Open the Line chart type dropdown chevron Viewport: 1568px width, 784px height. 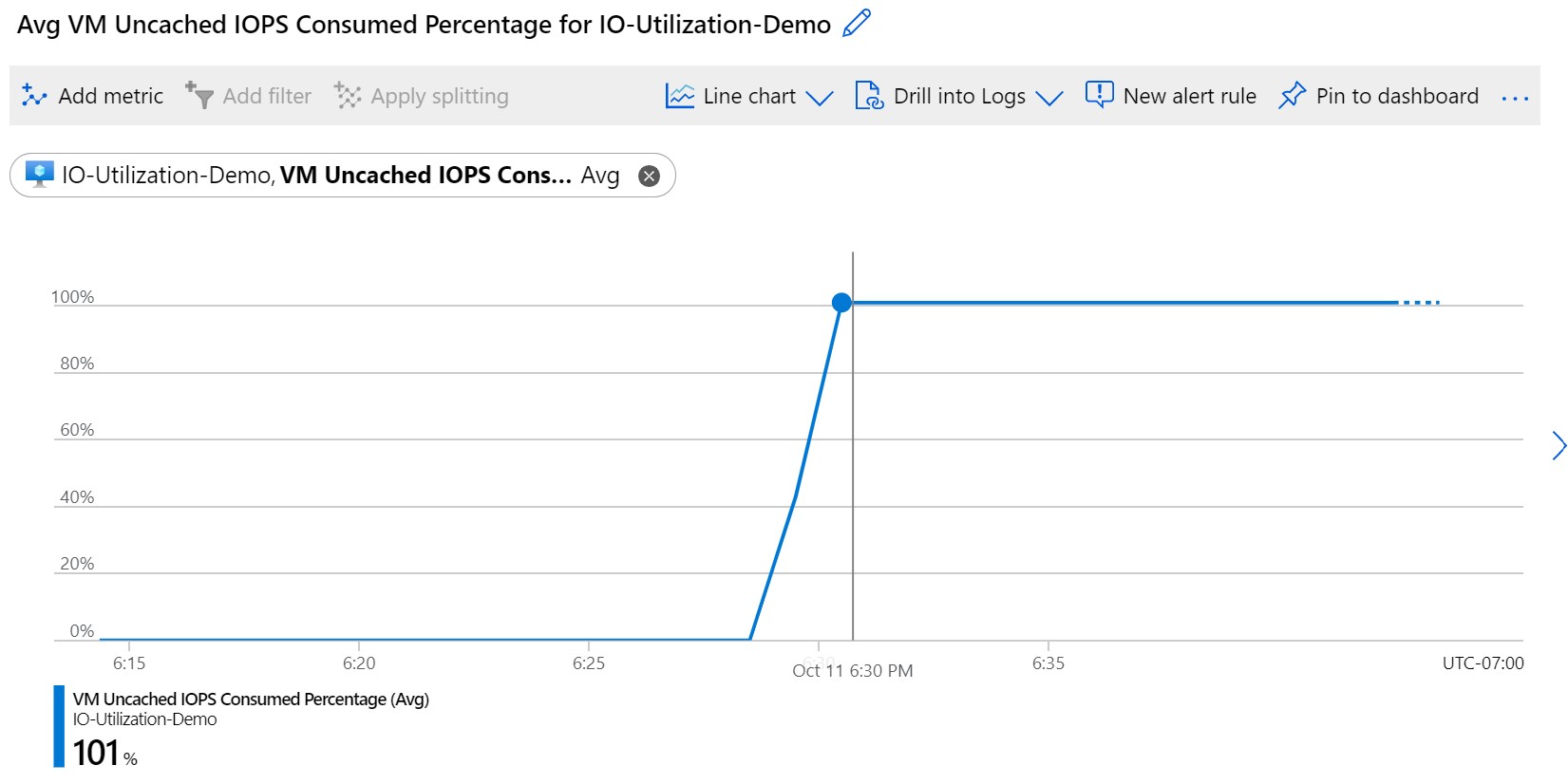click(x=821, y=98)
